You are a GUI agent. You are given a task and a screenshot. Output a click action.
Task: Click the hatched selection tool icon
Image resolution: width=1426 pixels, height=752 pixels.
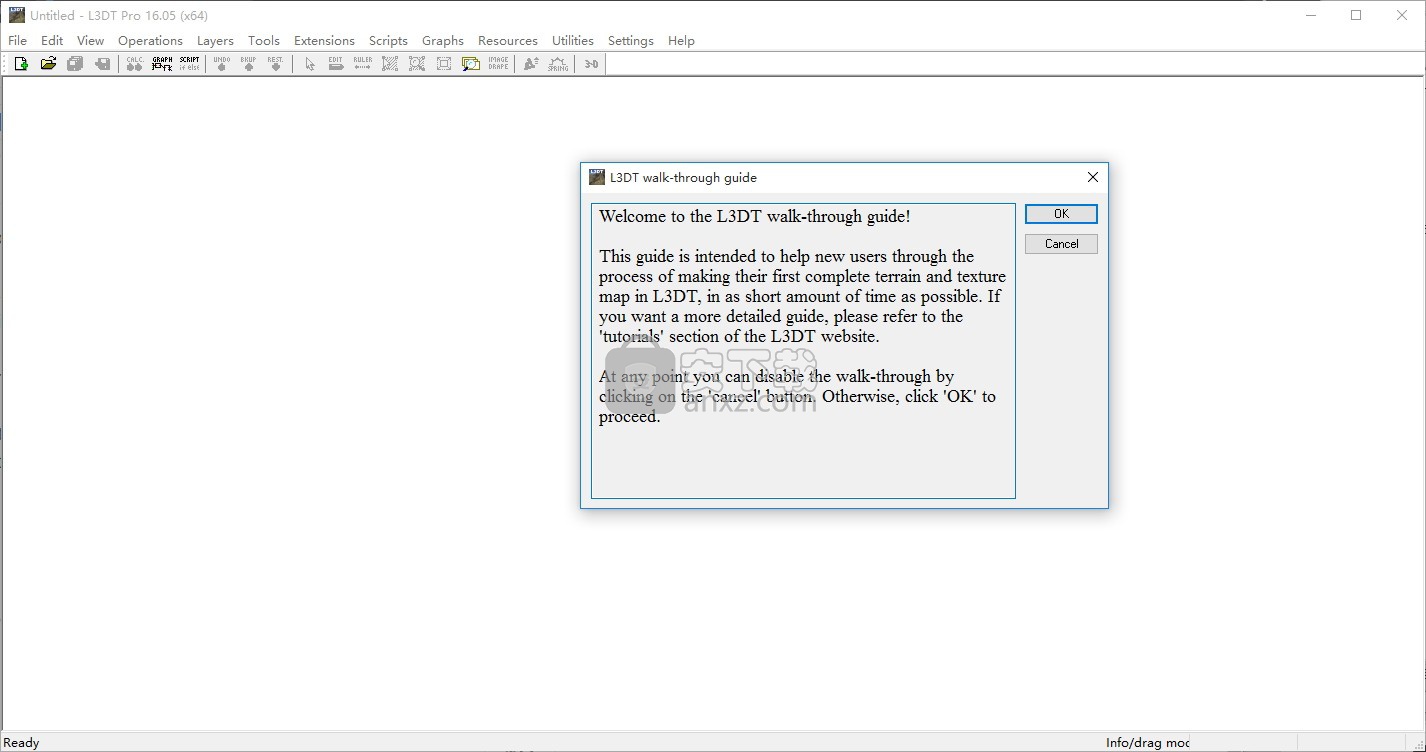click(x=390, y=64)
